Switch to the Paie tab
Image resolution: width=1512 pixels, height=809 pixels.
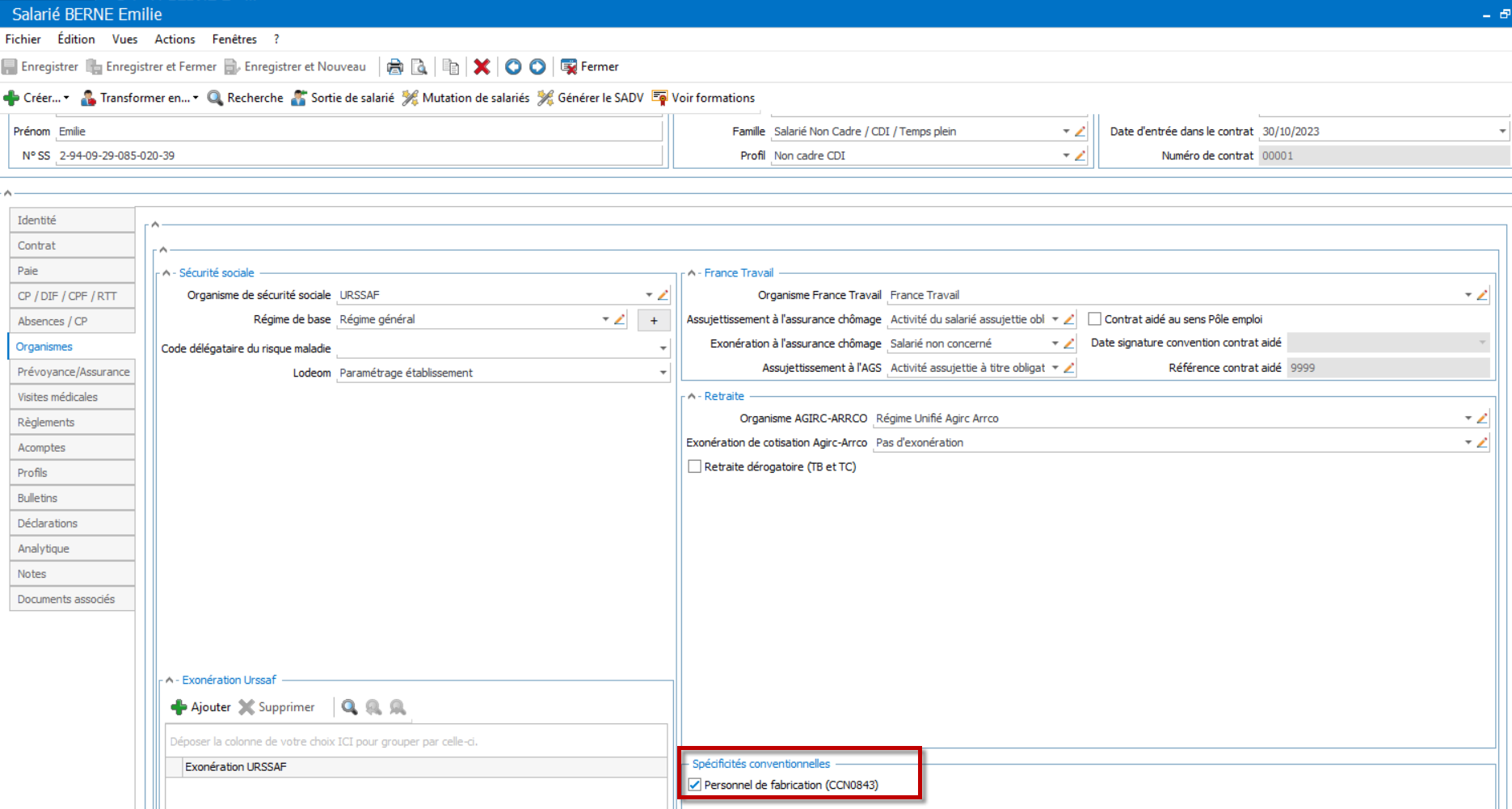(72, 271)
